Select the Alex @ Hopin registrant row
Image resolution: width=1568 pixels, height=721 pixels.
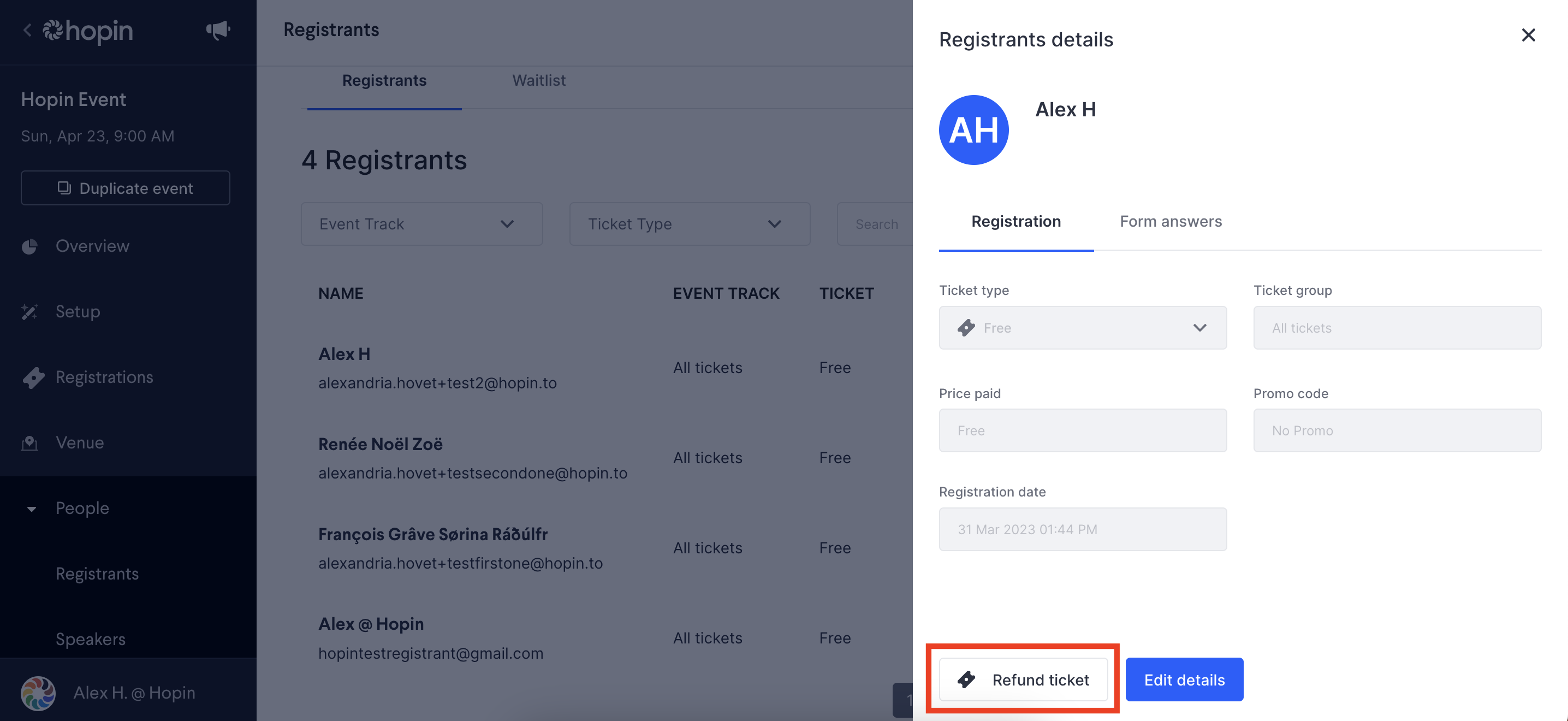(x=607, y=638)
